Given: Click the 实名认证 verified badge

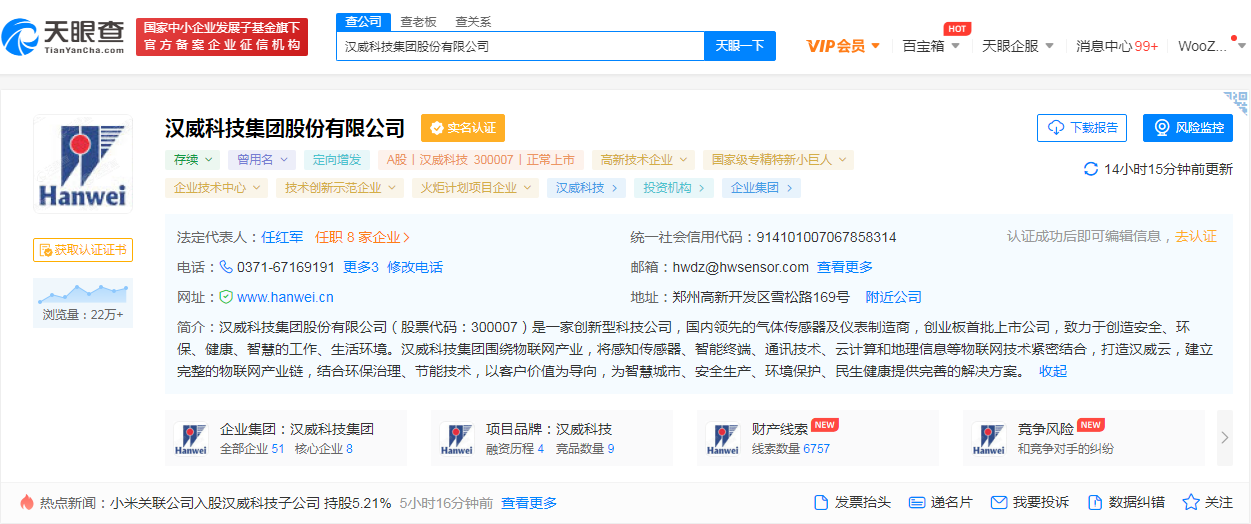Looking at the screenshot, I should [463, 128].
